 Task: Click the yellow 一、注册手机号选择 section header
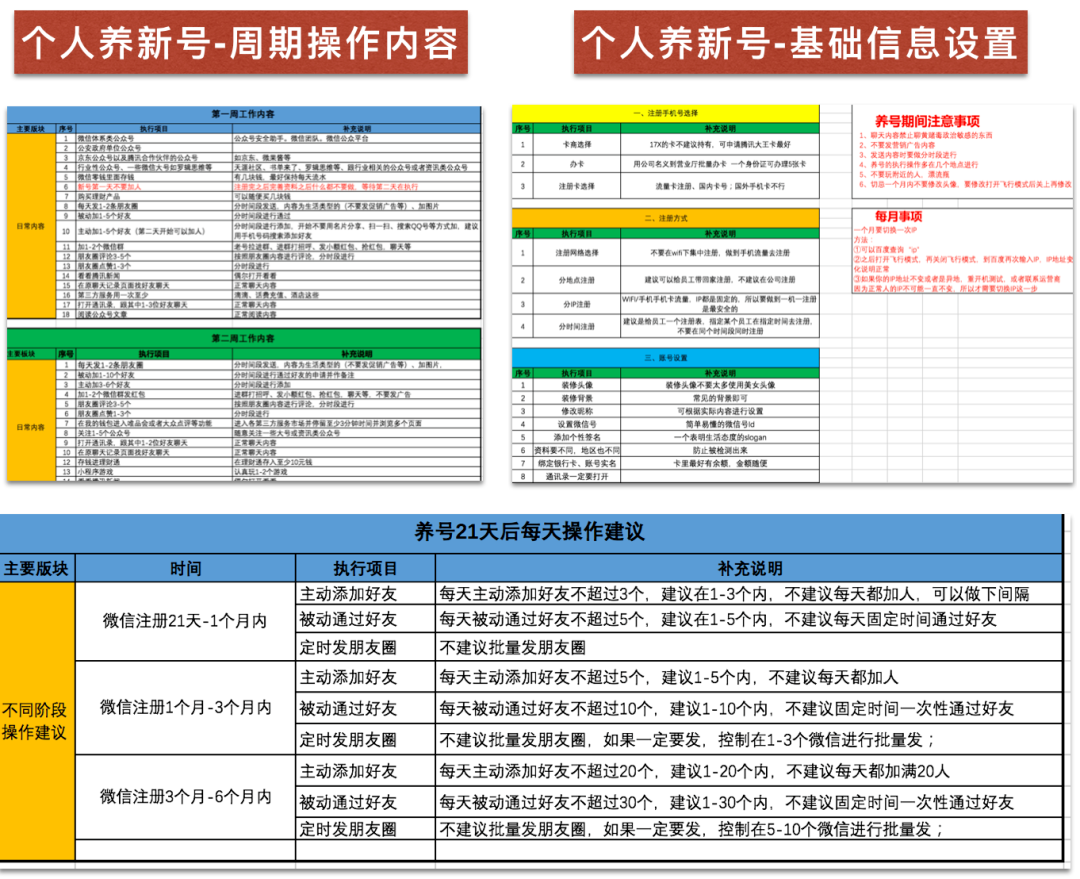click(x=665, y=113)
